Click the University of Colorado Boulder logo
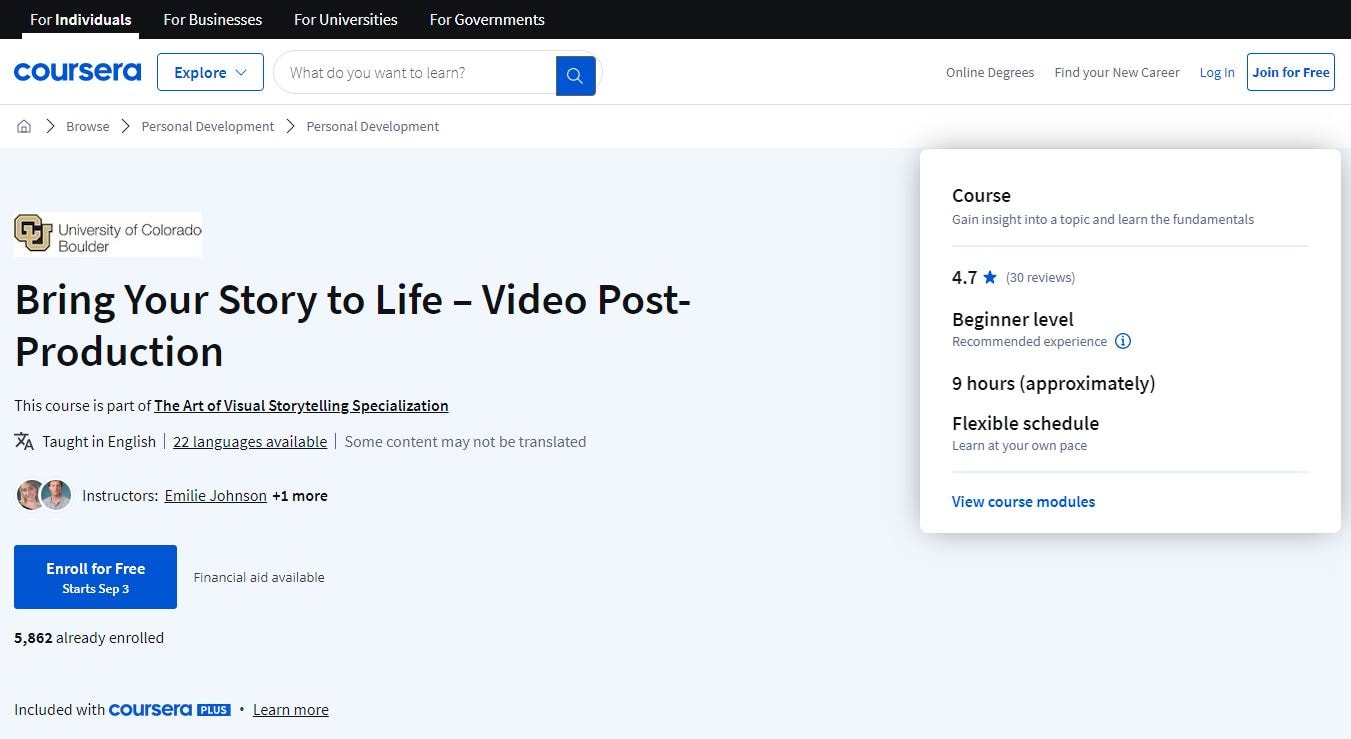The width and height of the screenshot is (1351, 739). tap(107, 233)
